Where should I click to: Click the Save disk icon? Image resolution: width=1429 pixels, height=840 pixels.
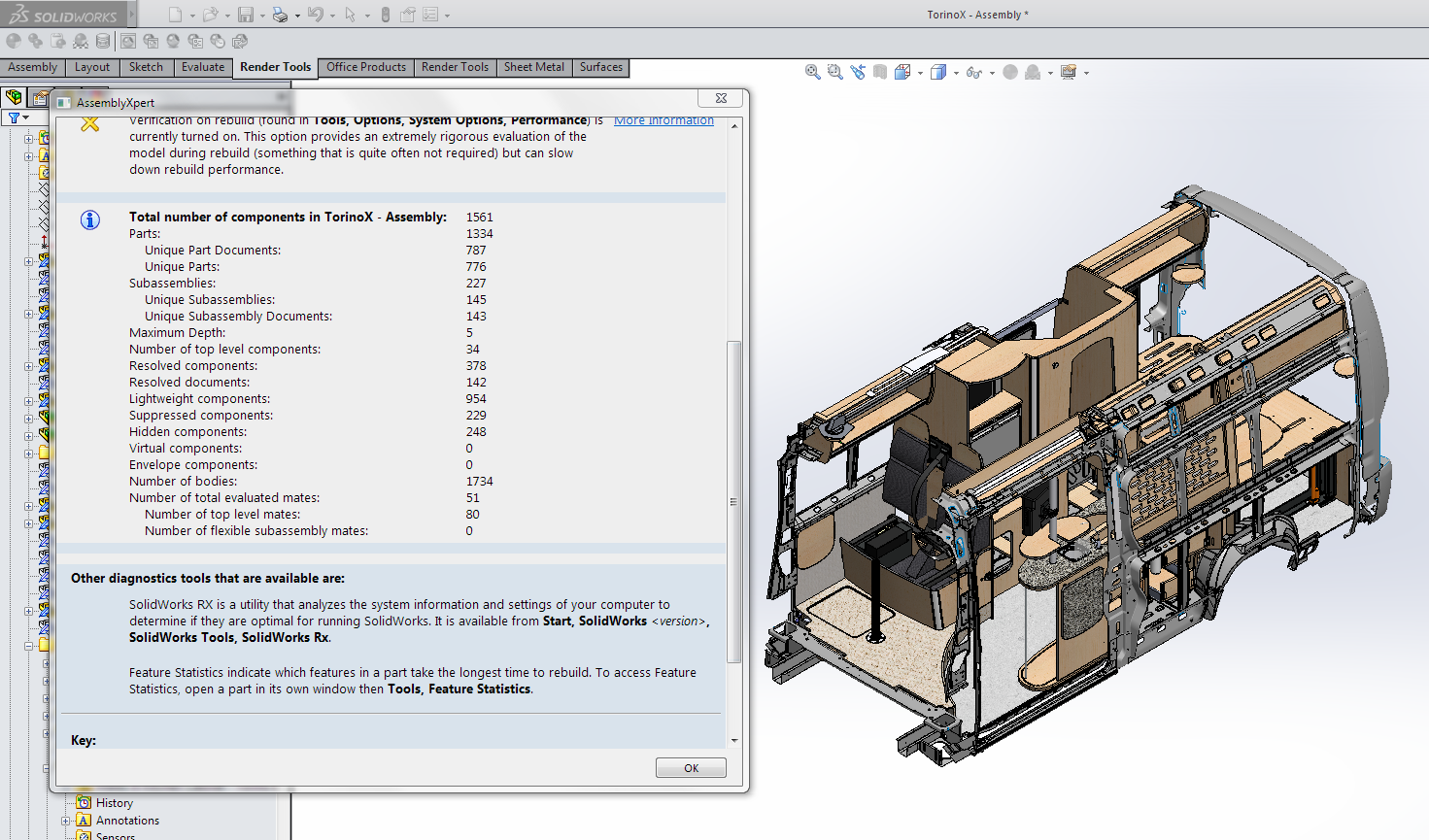[x=246, y=15]
